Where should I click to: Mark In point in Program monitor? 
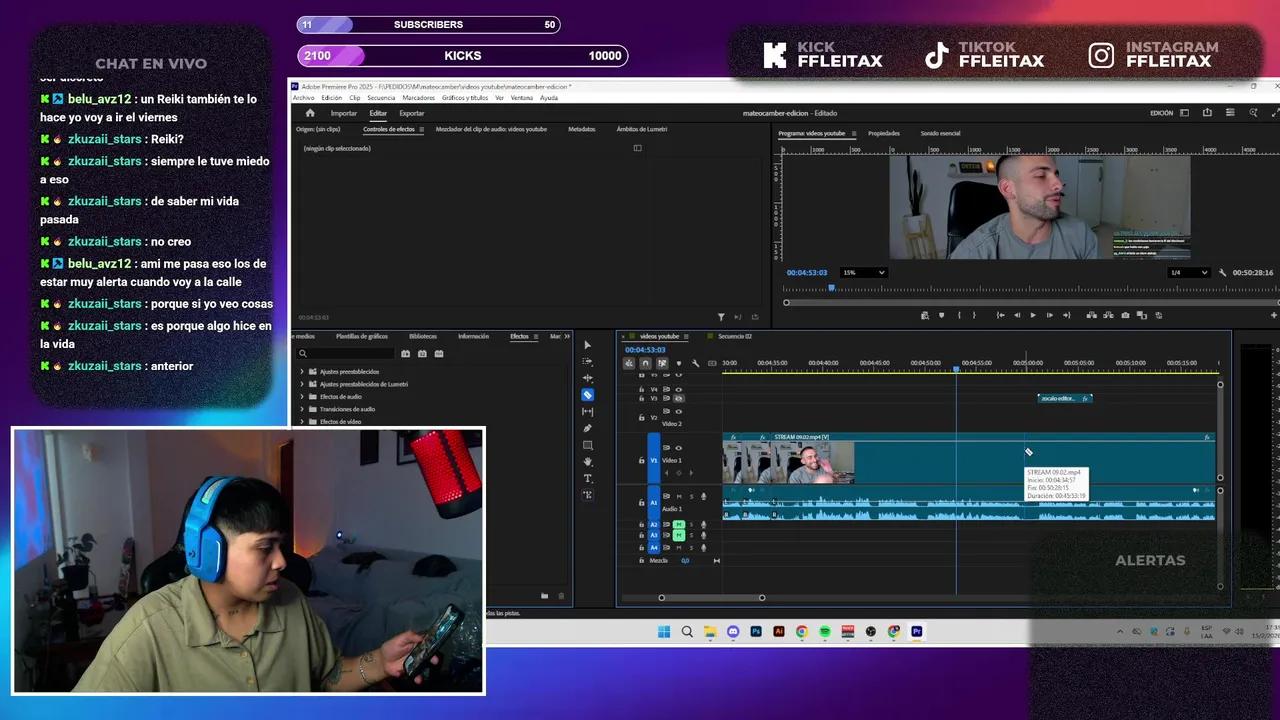(x=959, y=315)
